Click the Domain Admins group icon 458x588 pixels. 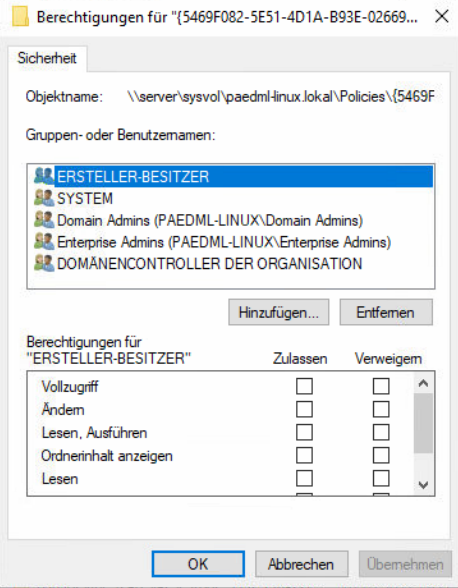(x=44, y=220)
